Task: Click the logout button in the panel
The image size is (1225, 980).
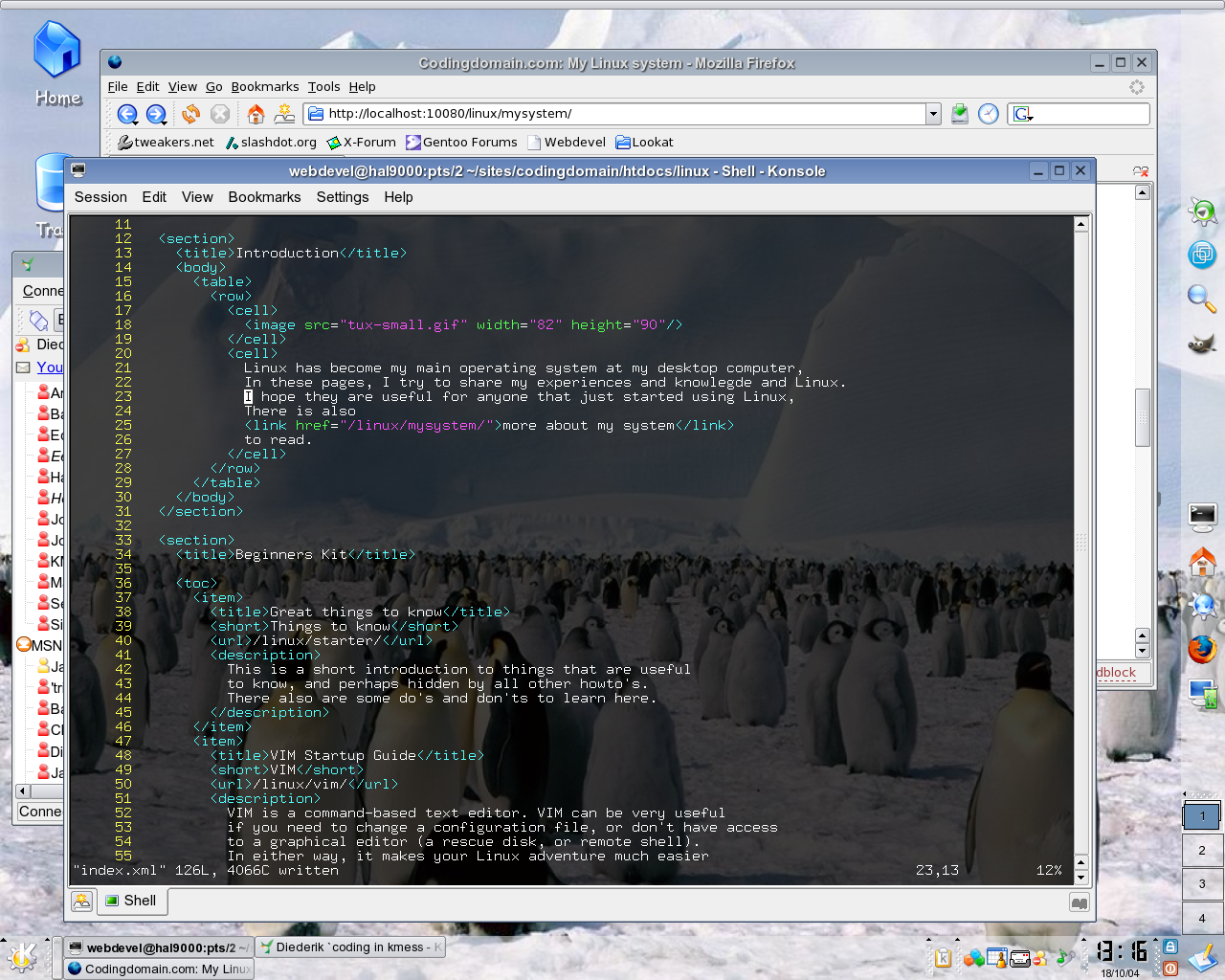Action: point(1170,968)
